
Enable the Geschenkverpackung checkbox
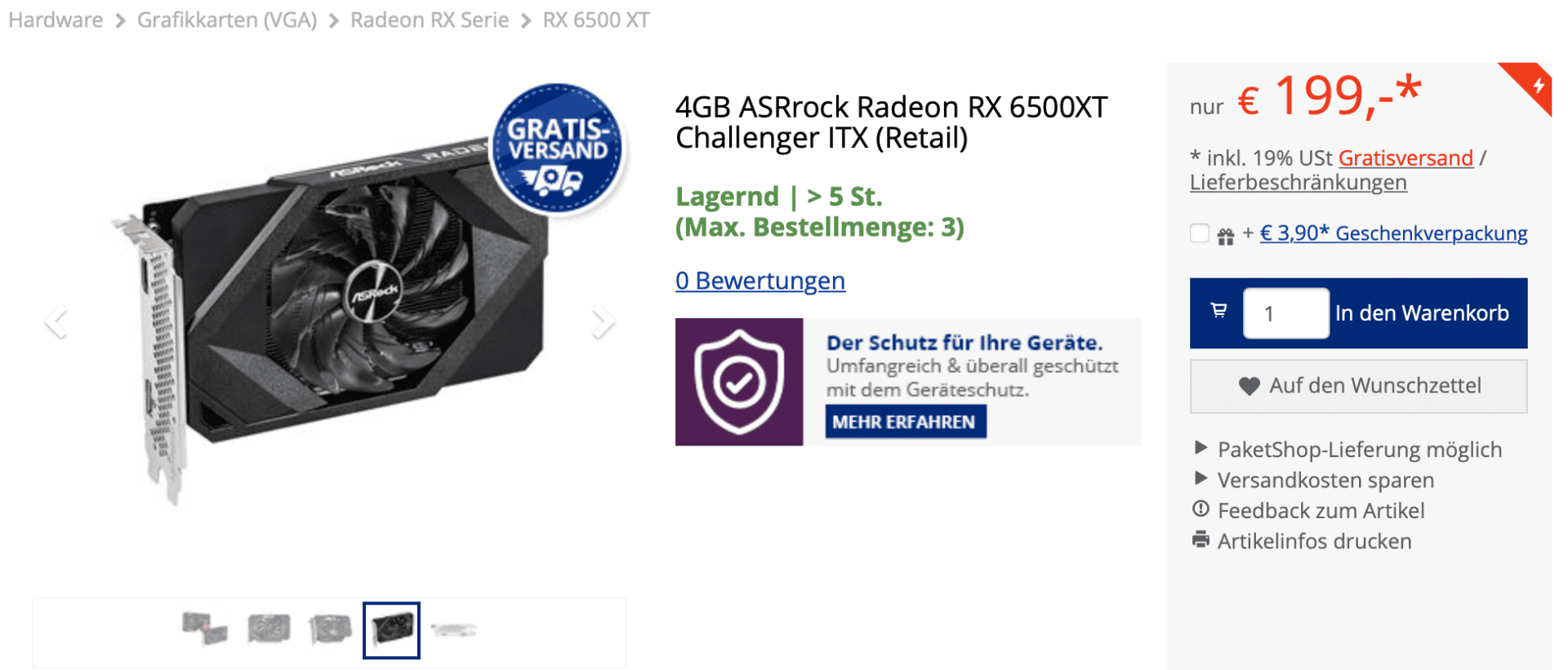coord(1199,233)
